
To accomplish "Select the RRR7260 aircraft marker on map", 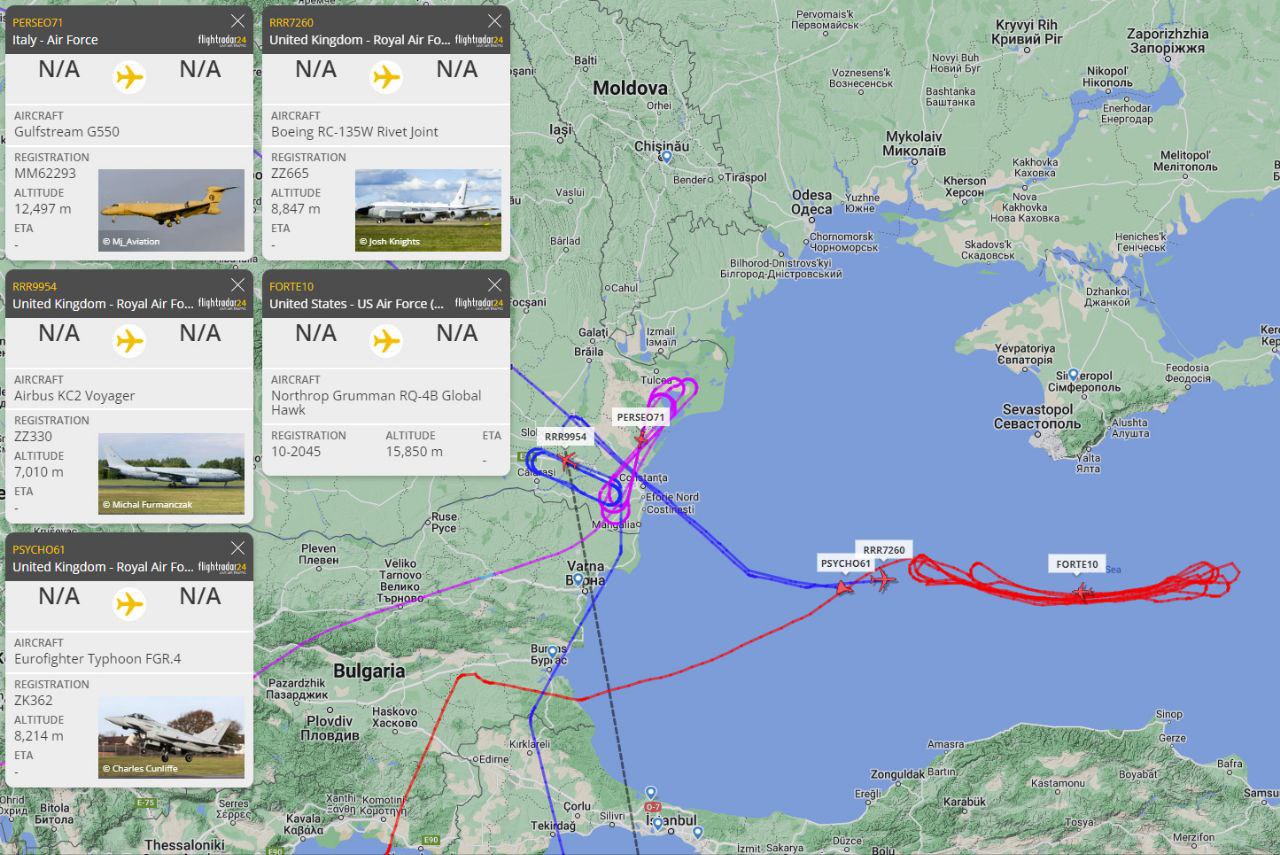I will [x=883, y=580].
